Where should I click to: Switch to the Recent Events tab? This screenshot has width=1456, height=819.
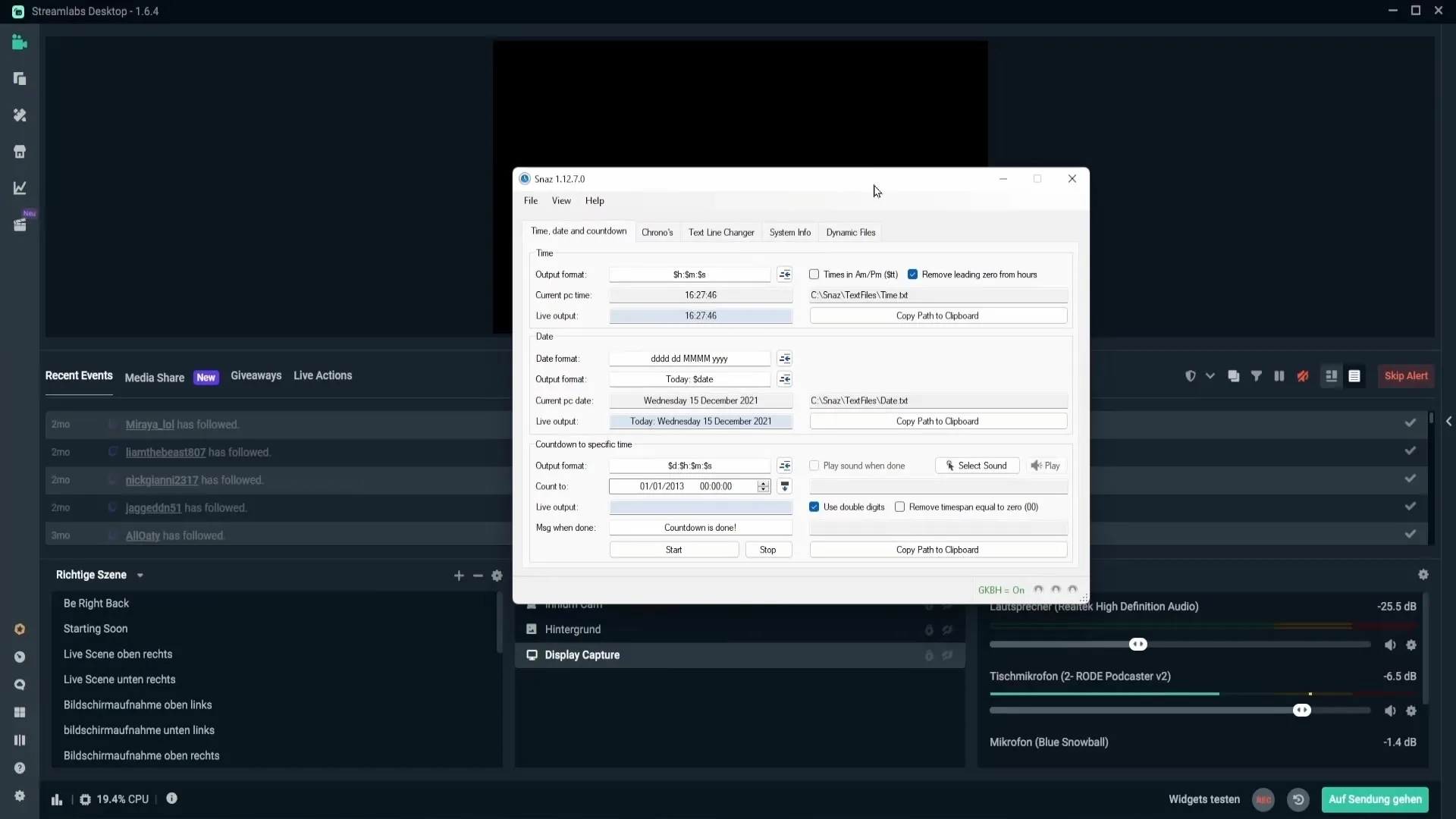coord(79,376)
